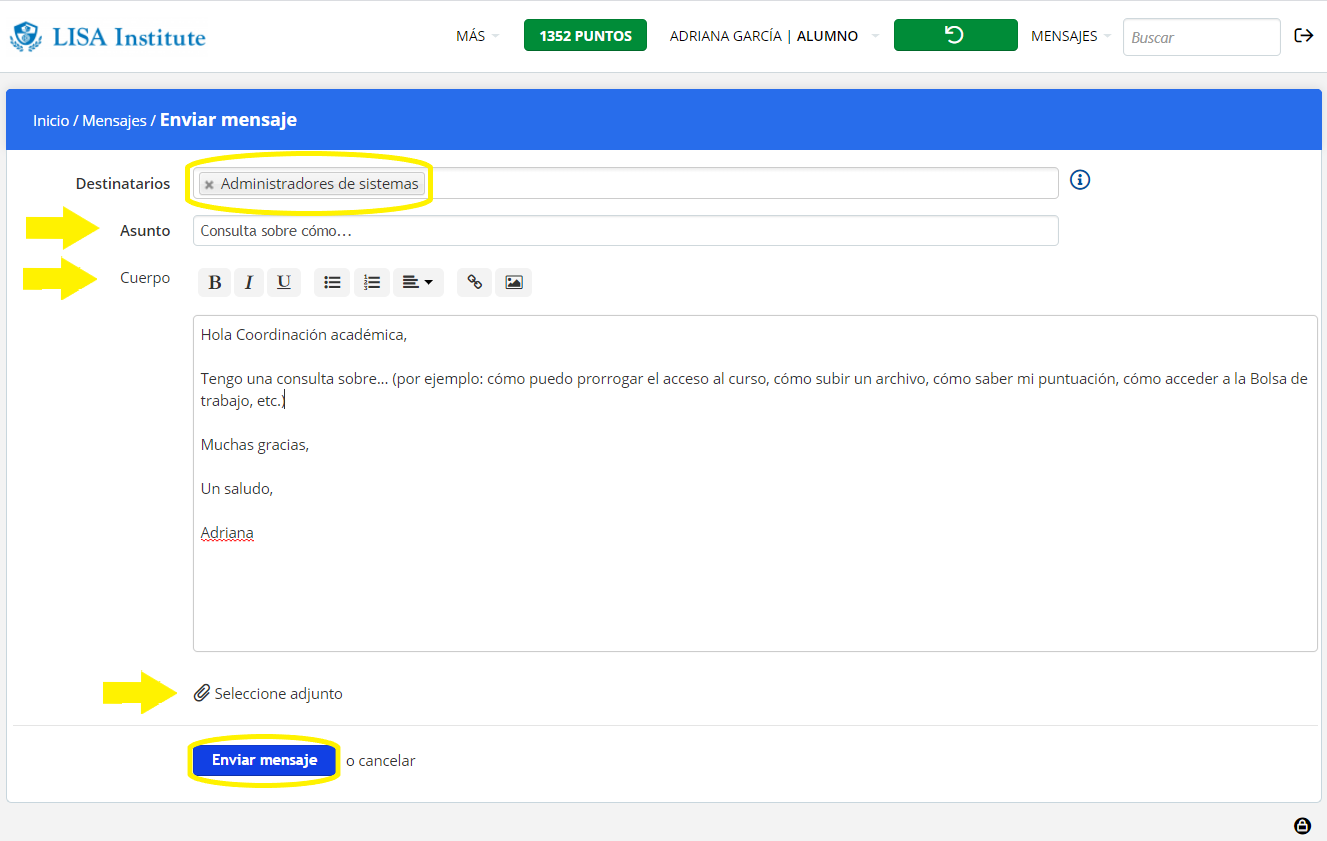Send the message with Enviar mensaje

pos(264,760)
